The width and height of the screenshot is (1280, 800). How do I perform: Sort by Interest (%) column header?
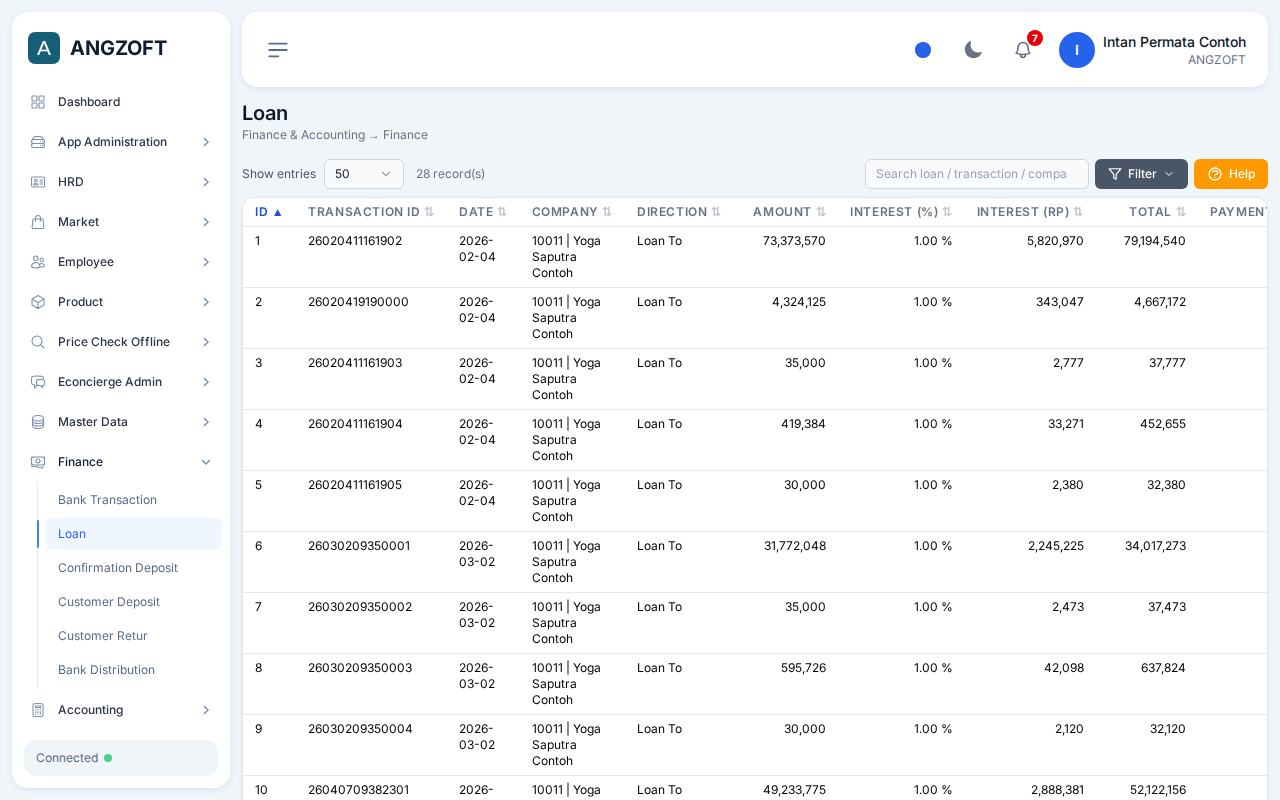[901, 212]
